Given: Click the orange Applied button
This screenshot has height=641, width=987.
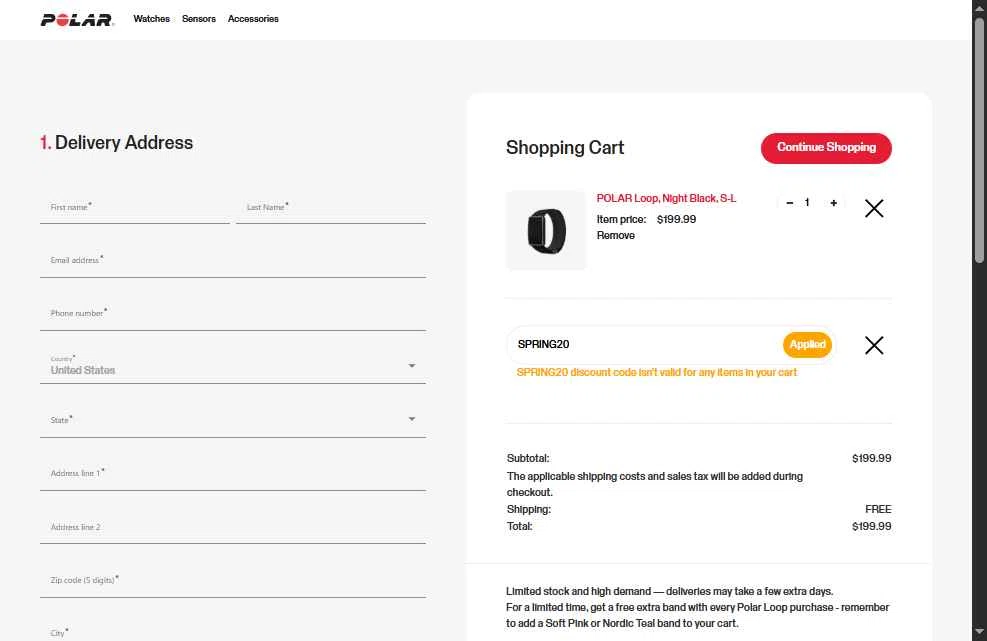Looking at the screenshot, I should [808, 344].
